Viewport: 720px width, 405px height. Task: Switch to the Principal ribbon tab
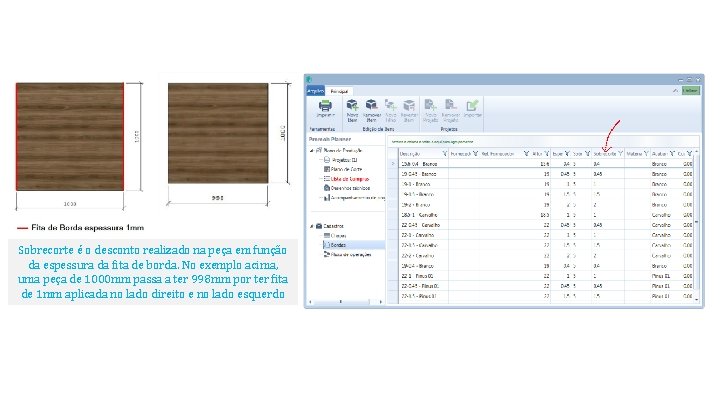(339, 91)
